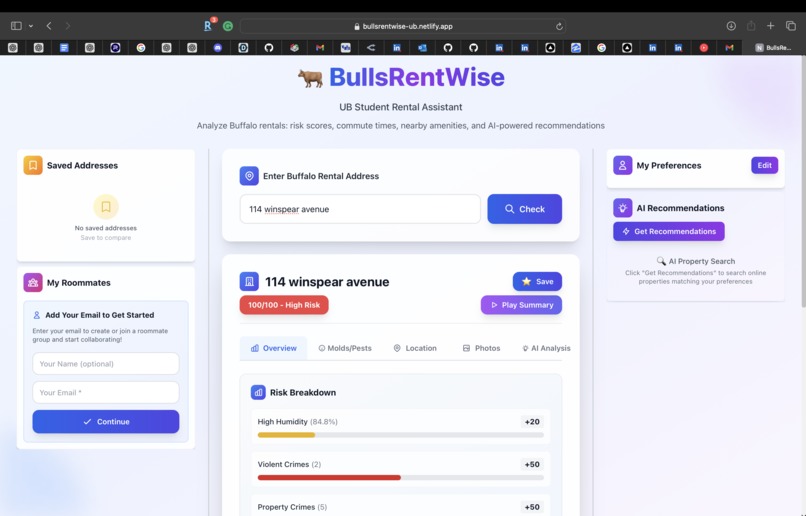Switch to the Google Docs pinned tab
This screenshot has height=516, width=806.
tap(64, 48)
